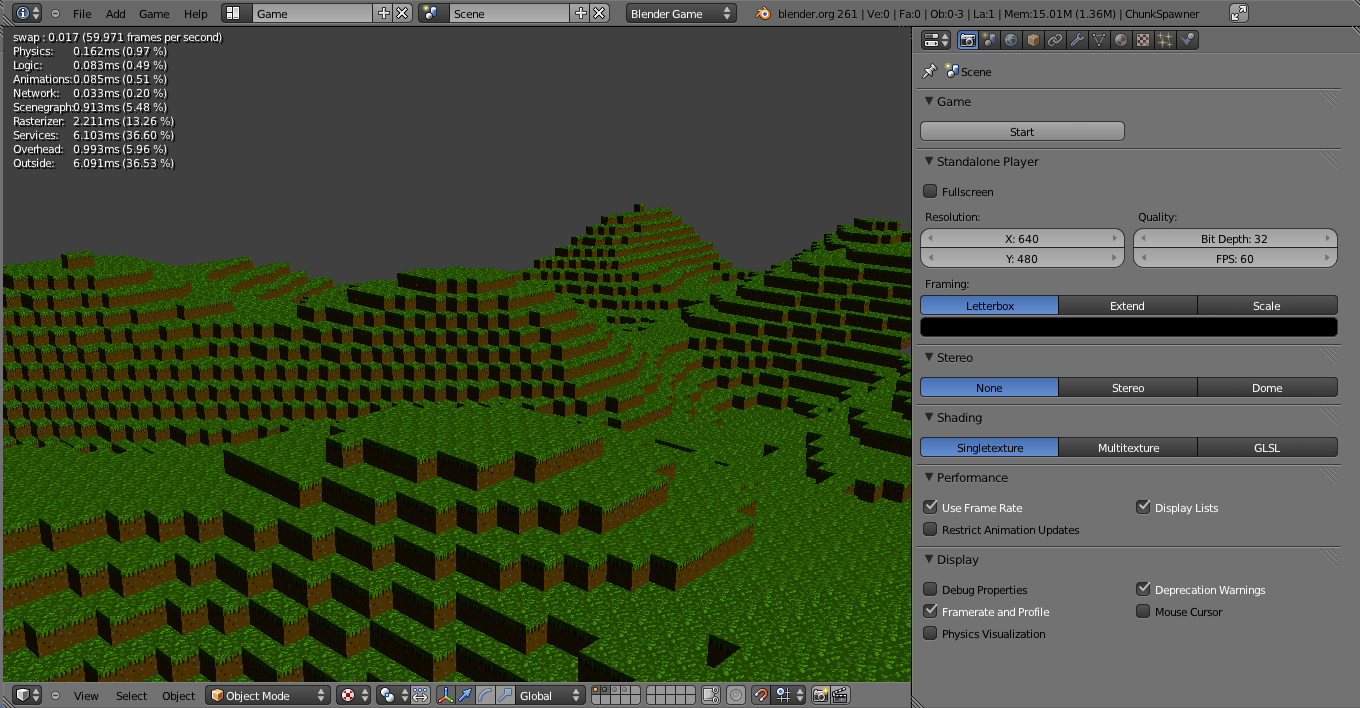Enable the Fullscreen checkbox
The height and width of the screenshot is (708, 1360).
930,191
